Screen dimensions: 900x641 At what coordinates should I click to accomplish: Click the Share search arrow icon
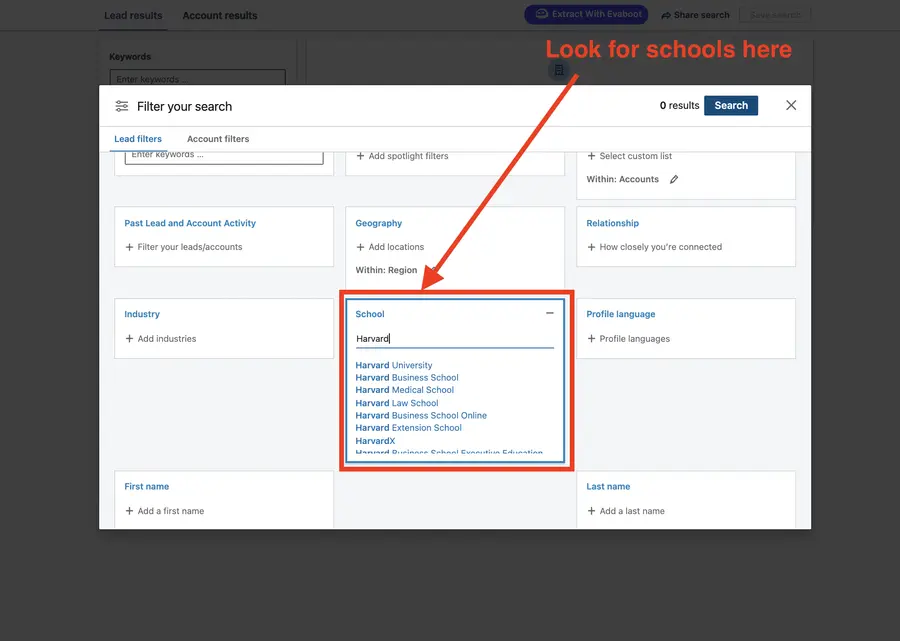click(666, 15)
